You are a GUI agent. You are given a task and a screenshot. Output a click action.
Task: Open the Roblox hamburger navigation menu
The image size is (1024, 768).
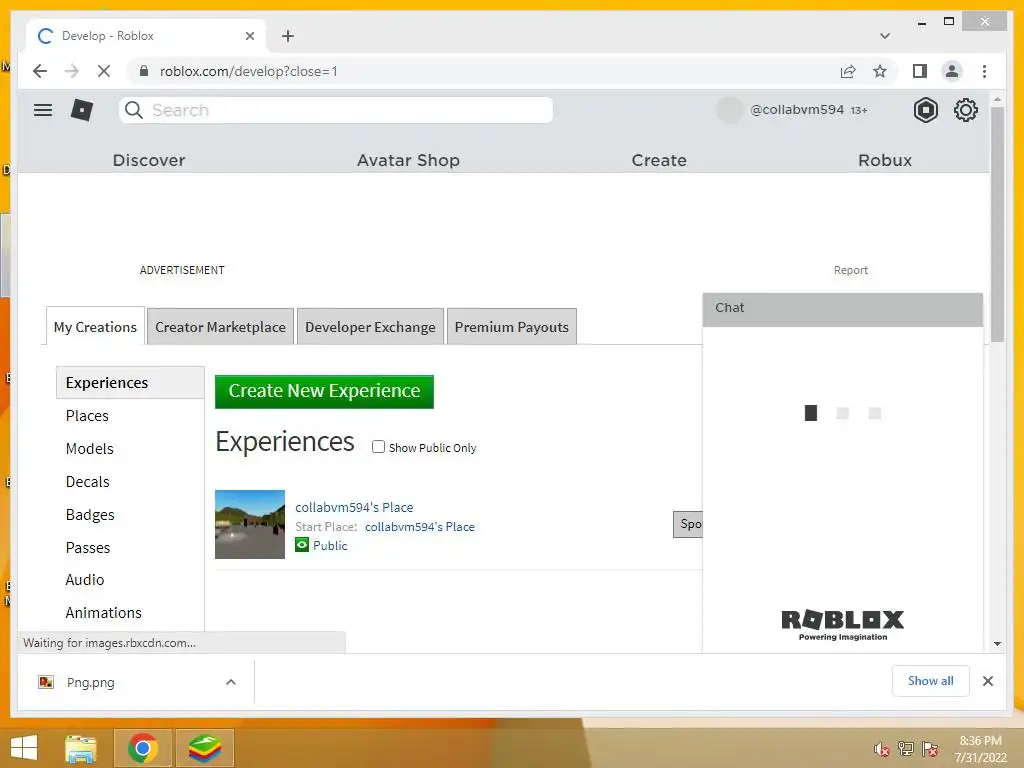(x=43, y=110)
